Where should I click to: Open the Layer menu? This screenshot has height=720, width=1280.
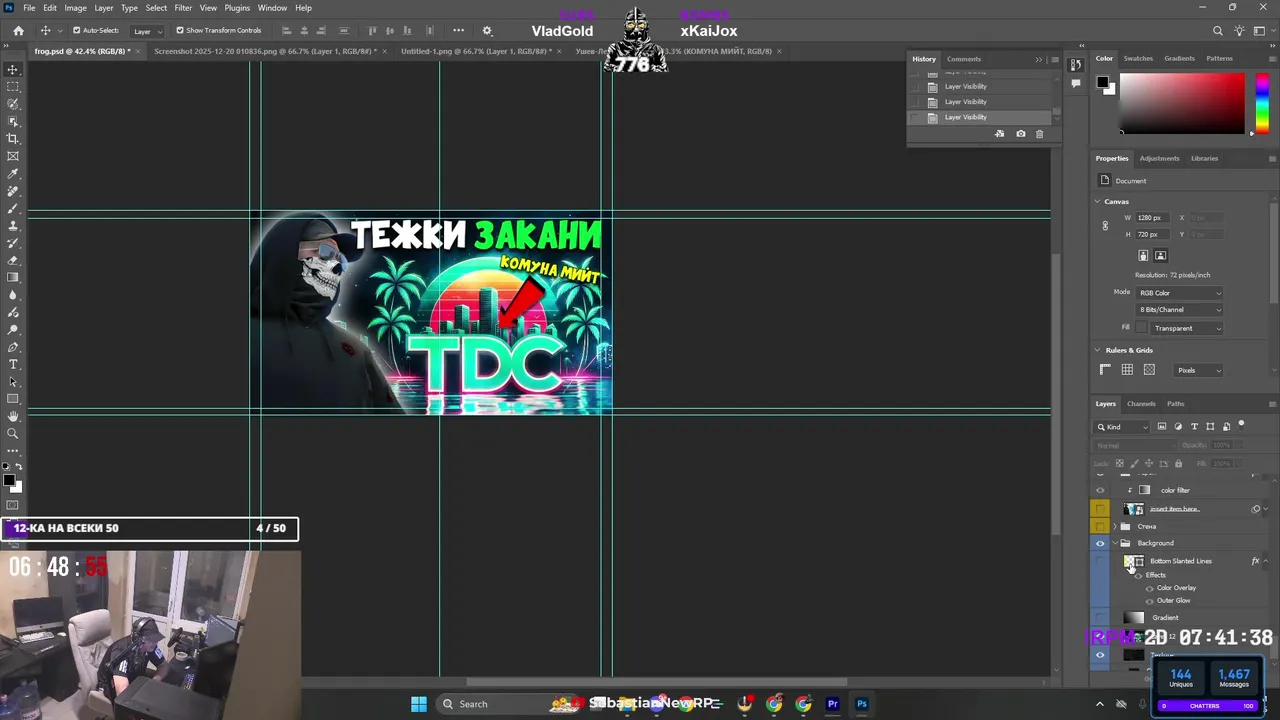[104, 8]
